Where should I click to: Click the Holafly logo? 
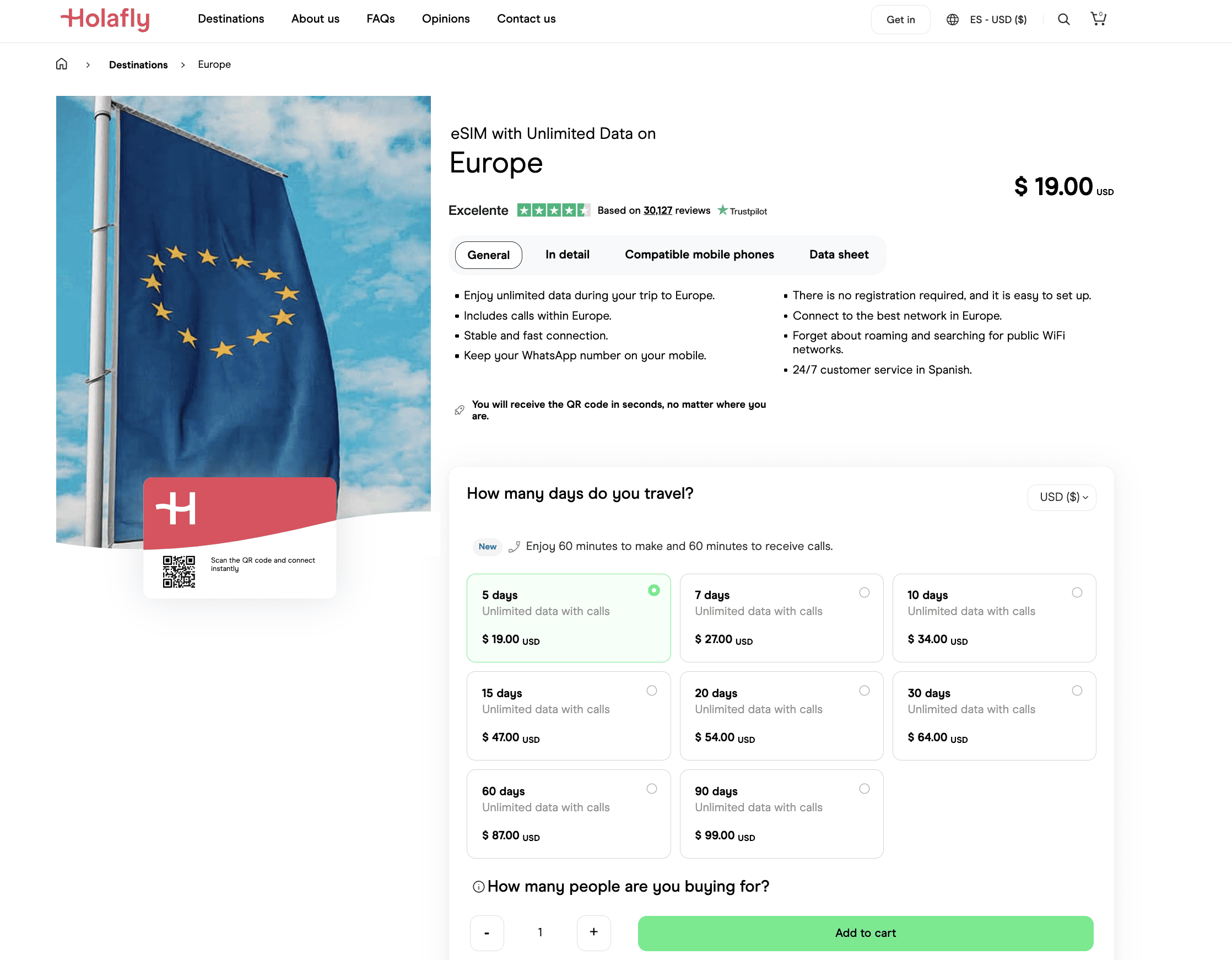105,19
